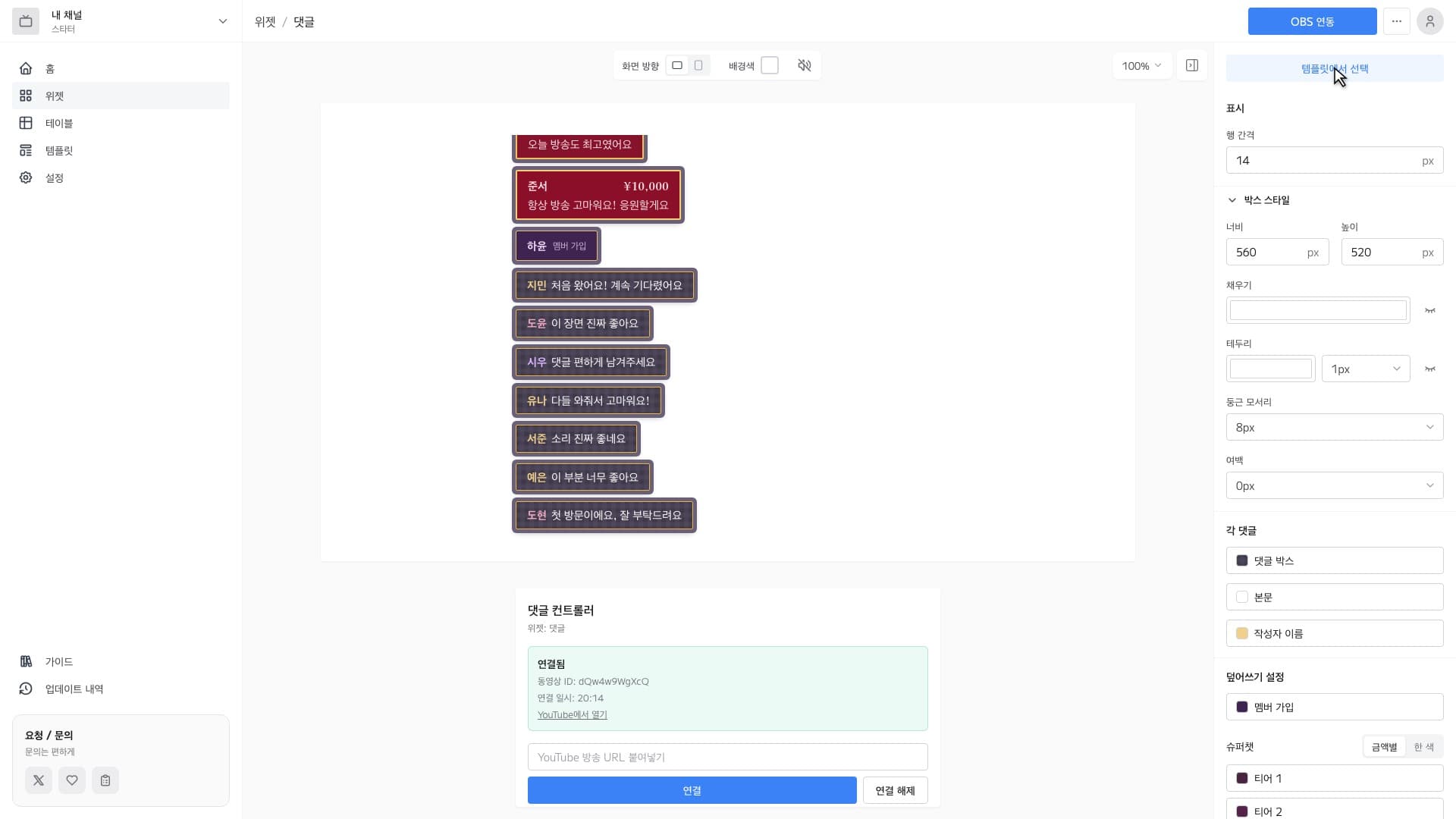Open the YouTube에서 열기 link
This screenshot has height=819, width=1456.
(x=572, y=715)
